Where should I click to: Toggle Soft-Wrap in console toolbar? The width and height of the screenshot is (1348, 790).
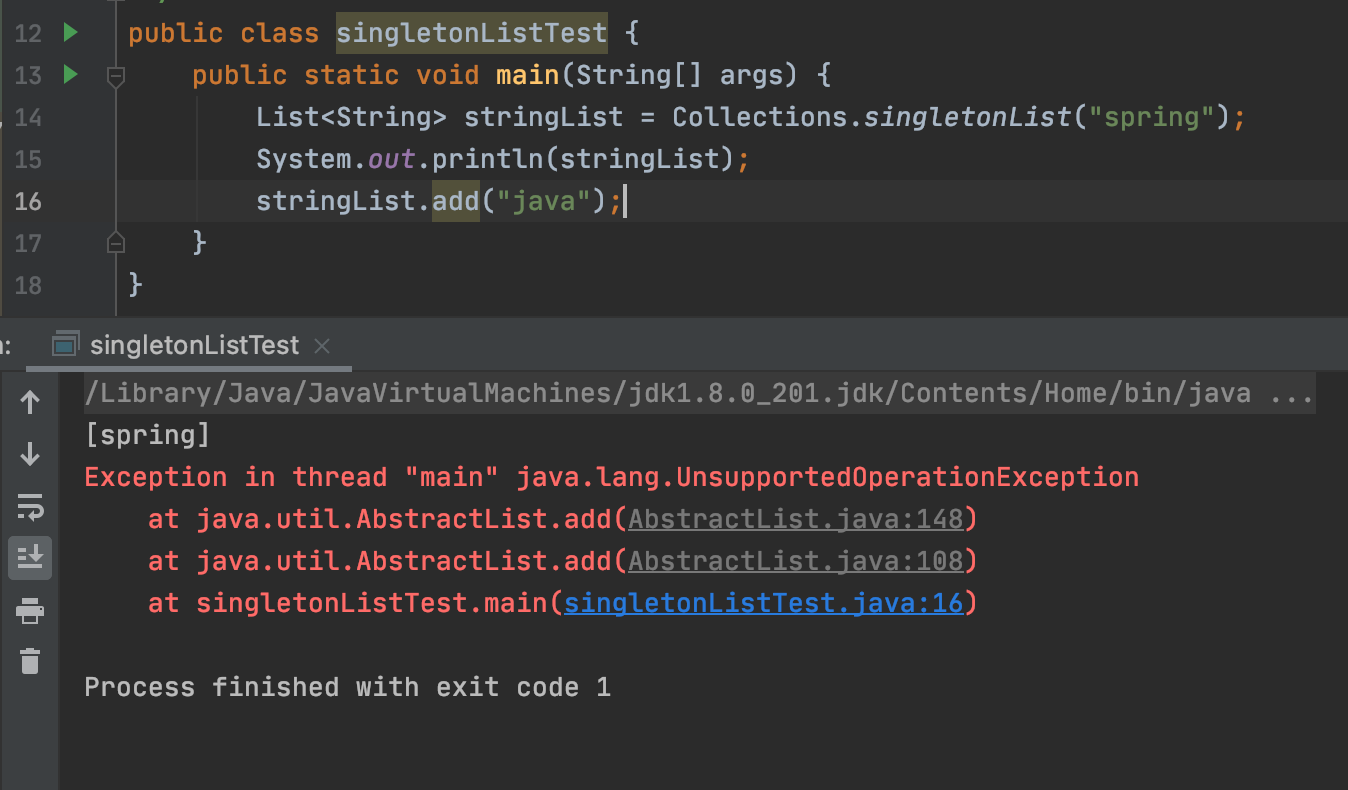(30, 506)
